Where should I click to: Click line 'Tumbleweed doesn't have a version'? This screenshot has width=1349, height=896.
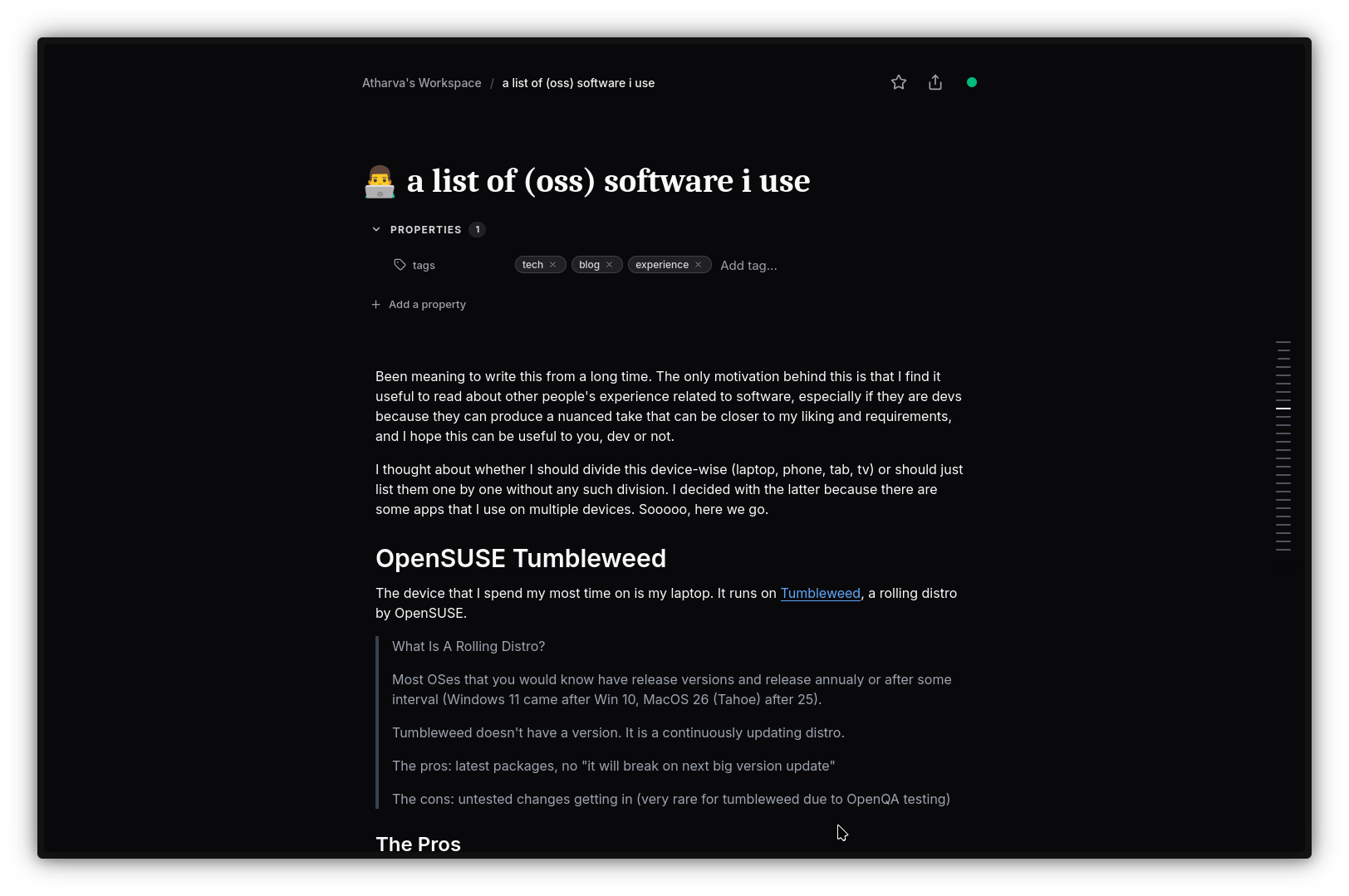click(618, 732)
